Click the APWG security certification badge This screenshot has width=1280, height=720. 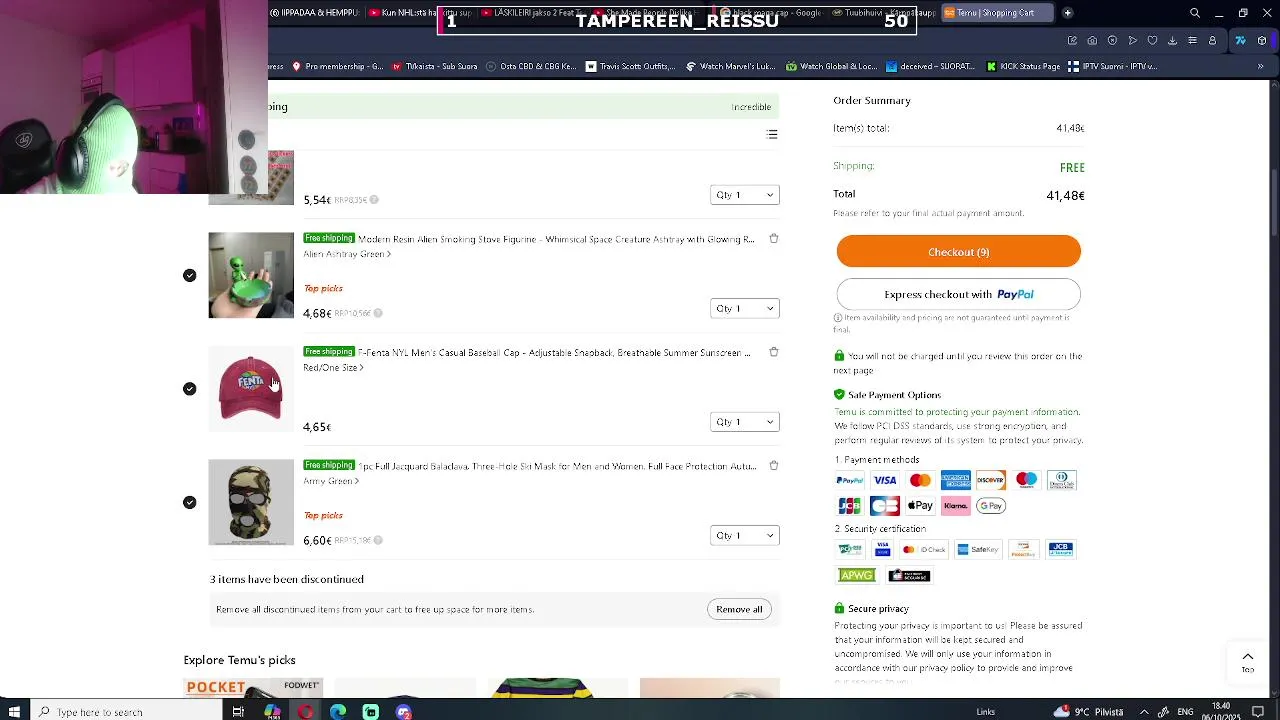857,575
